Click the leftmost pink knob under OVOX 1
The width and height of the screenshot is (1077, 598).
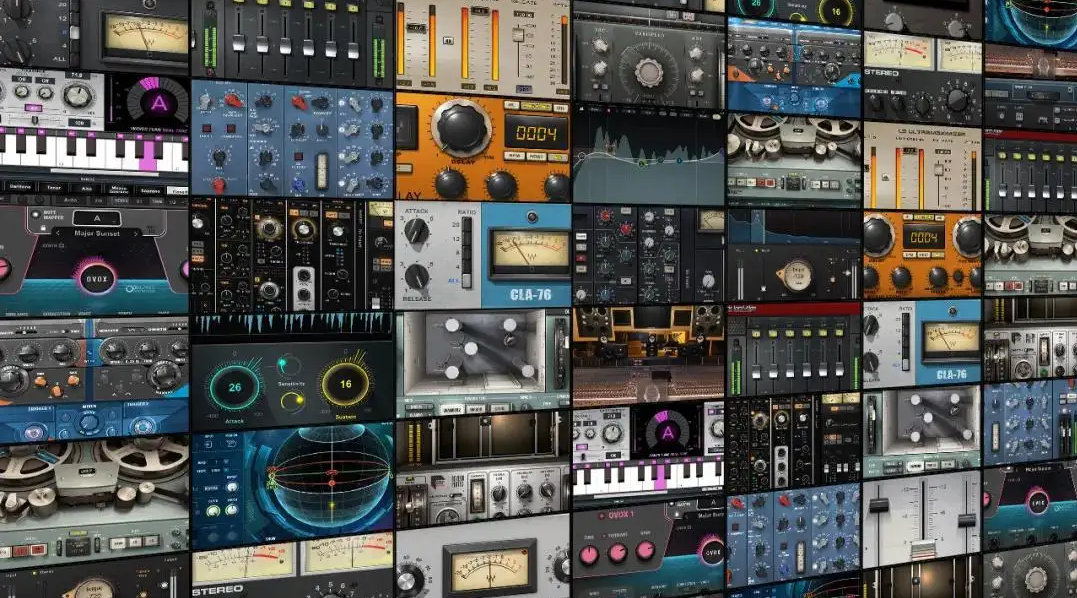pyautogui.click(x=590, y=555)
